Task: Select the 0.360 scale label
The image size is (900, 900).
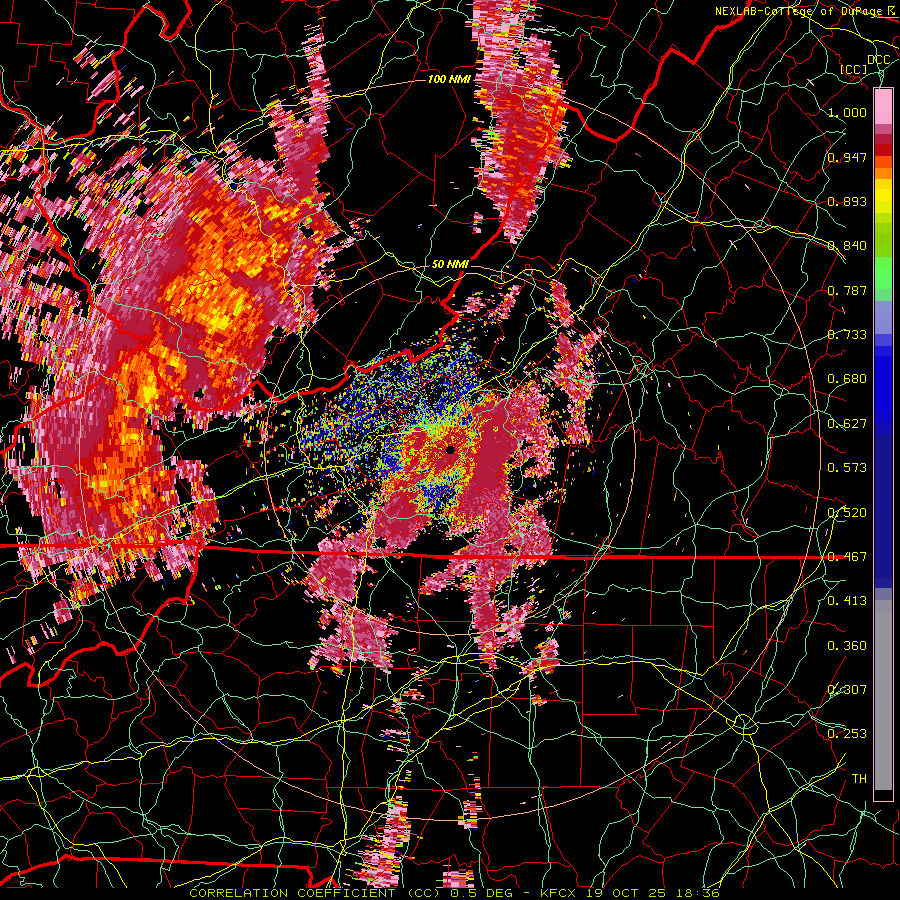Action: tap(847, 646)
